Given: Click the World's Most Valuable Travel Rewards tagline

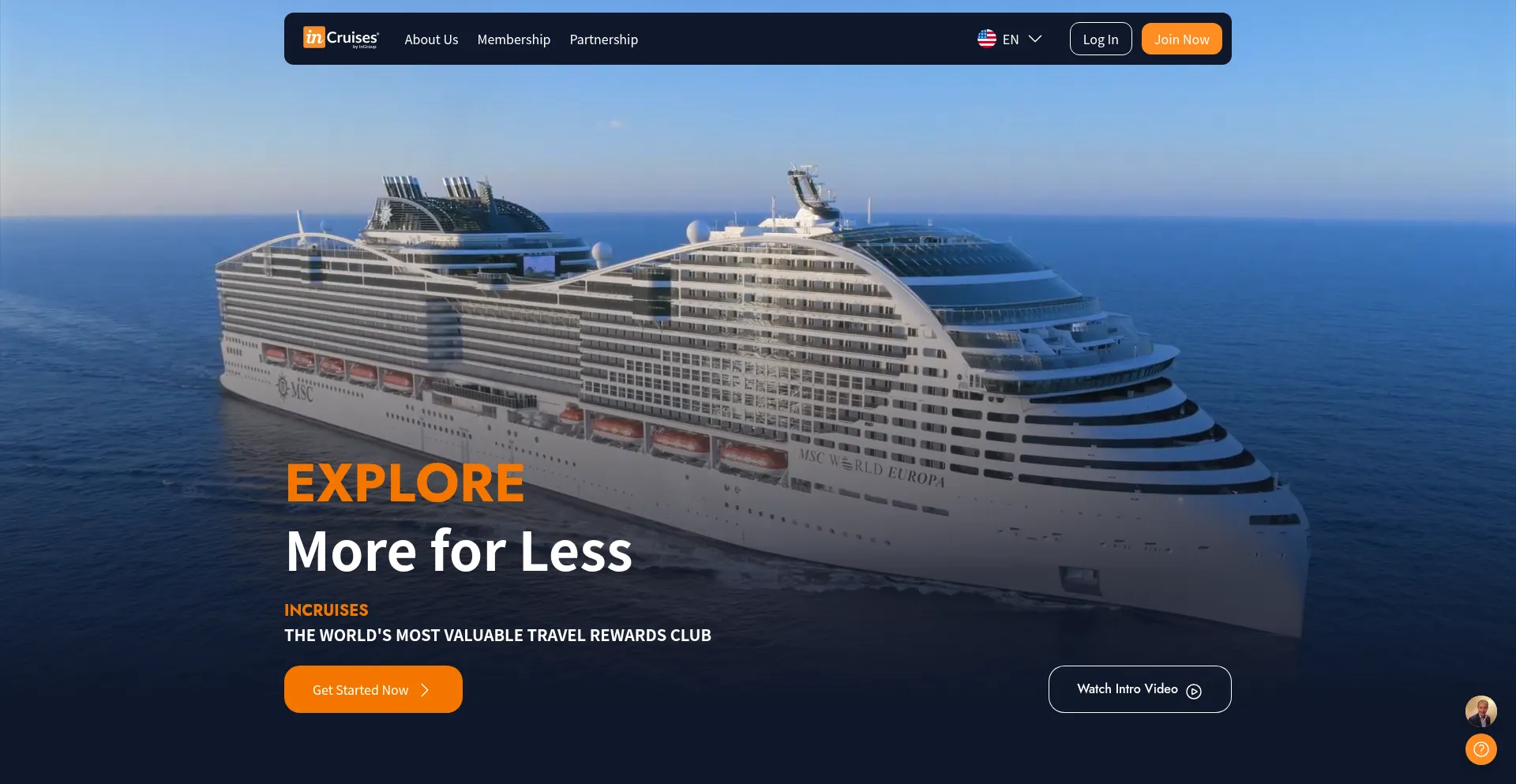Looking at the screenshot, I should point(497,635).
